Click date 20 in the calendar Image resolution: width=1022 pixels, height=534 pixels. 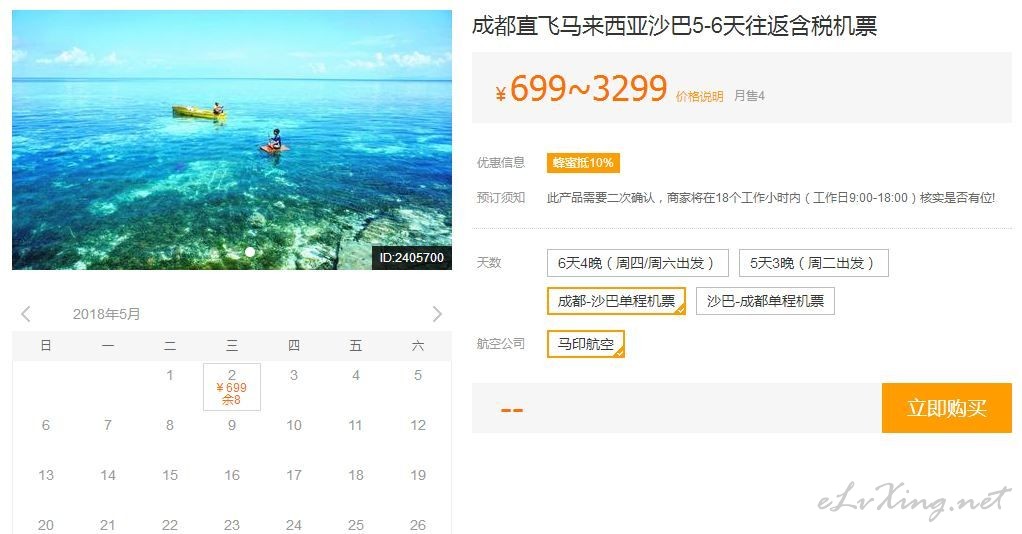[x=46, y=524]
